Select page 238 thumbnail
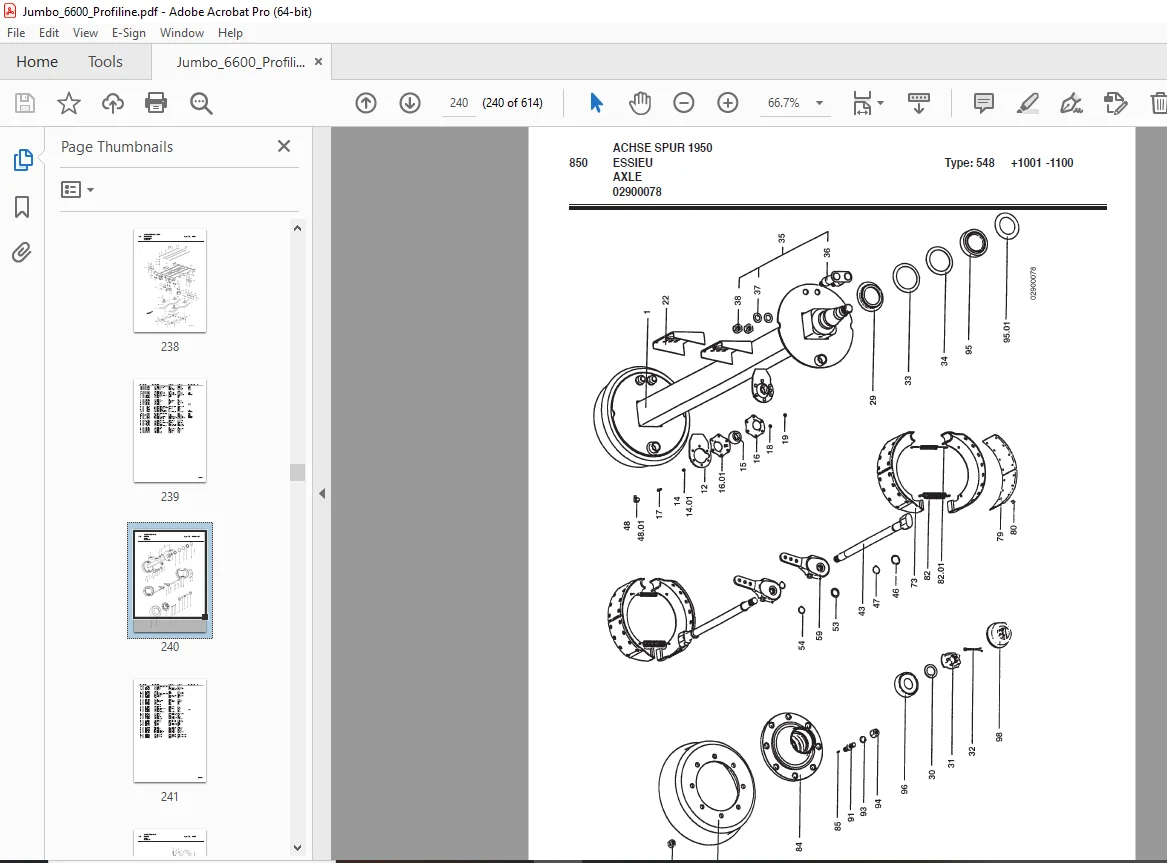The width and height of the screenshot is (1167, 863). [170, 281]
